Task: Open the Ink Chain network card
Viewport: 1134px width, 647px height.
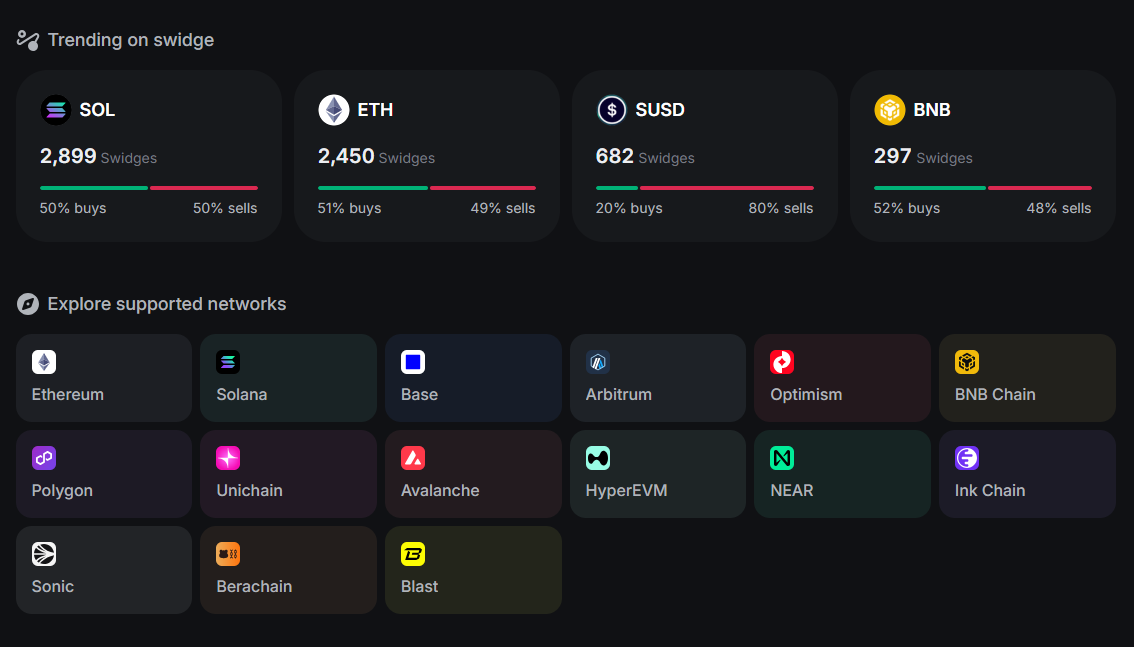Action: point(1027,474)
